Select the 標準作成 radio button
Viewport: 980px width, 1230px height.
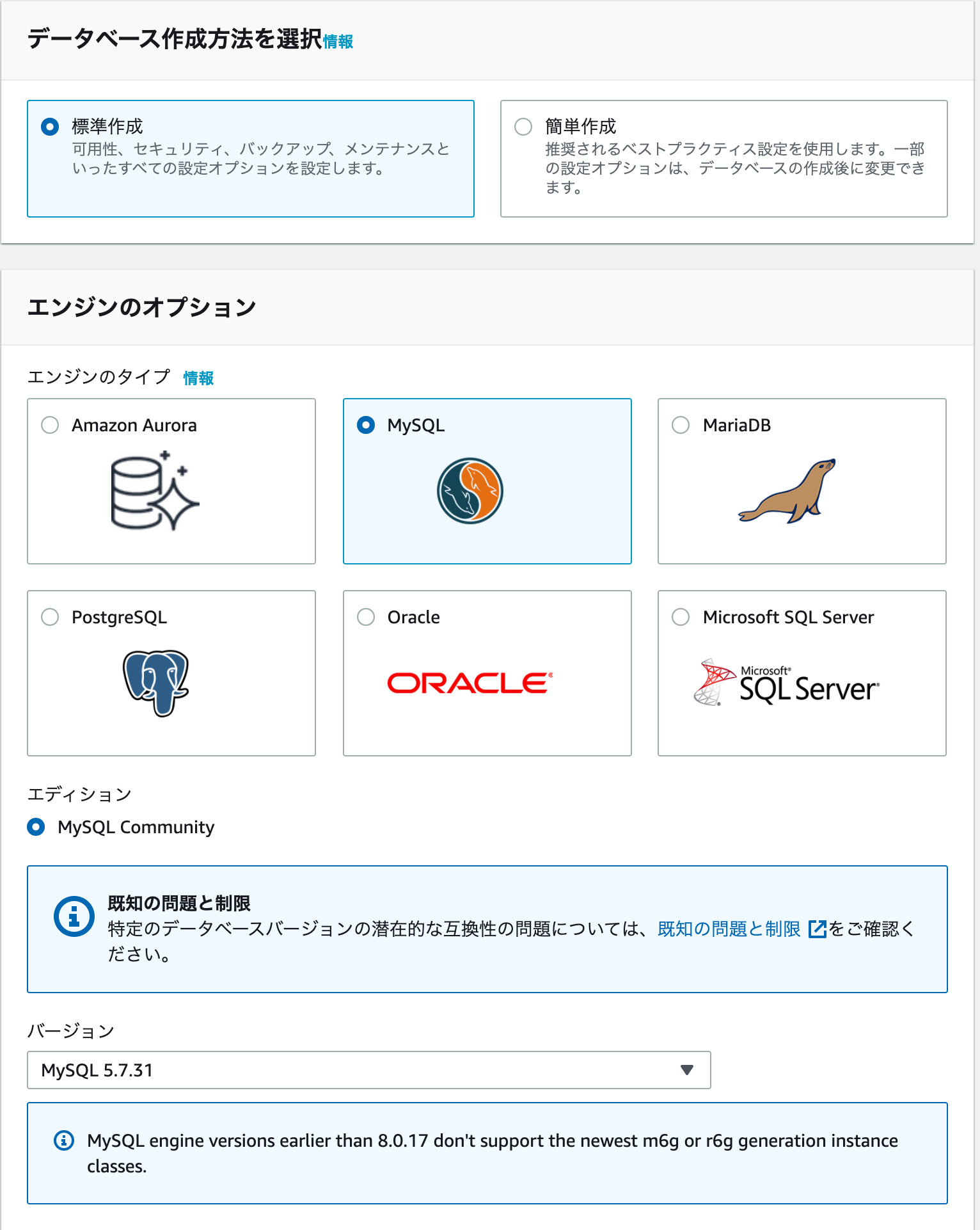[50, 126]
